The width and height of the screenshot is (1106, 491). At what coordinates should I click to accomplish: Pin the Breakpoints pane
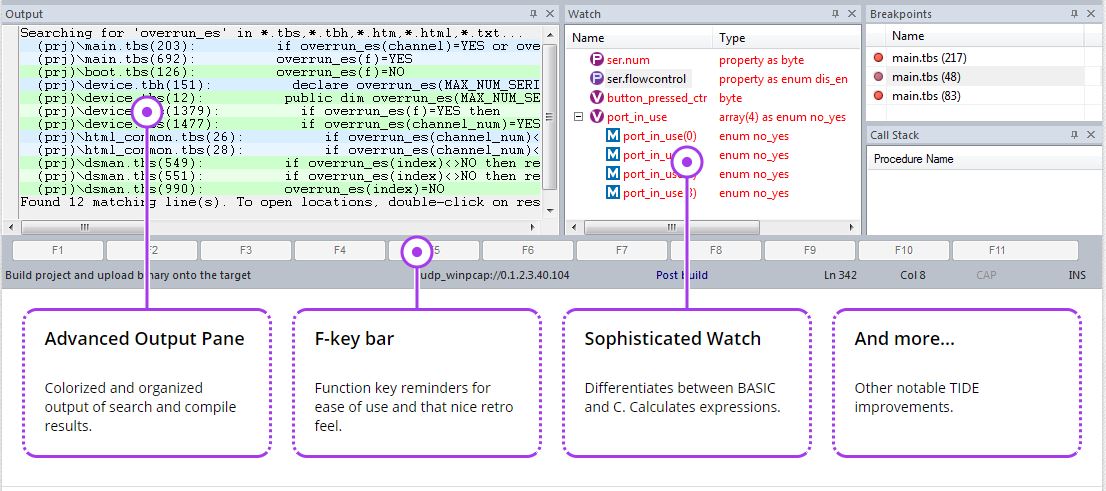click(1076, 14)
